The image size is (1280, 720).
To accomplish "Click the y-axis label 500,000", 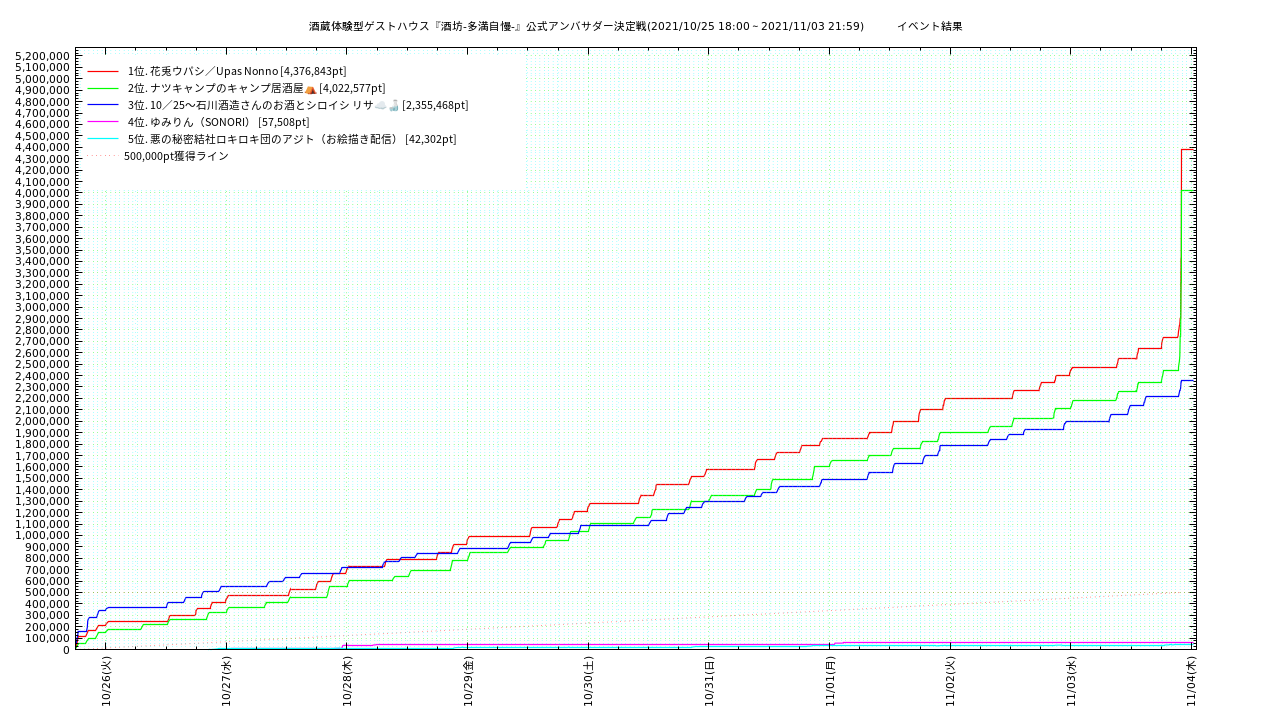I will point(48,593).
